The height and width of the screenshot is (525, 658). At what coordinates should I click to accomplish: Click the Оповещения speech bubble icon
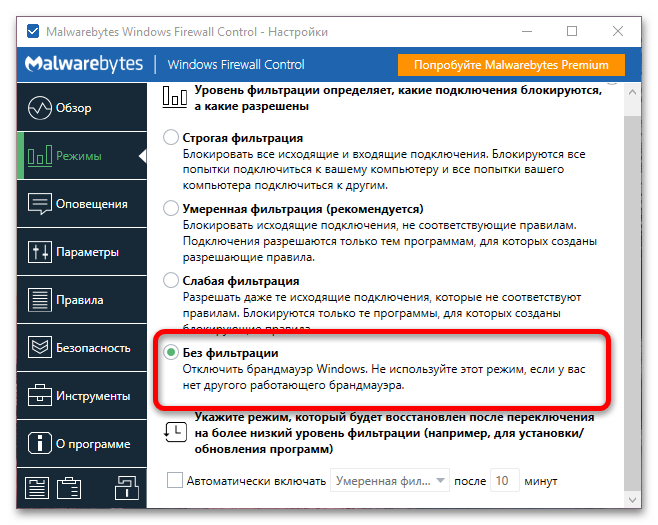pyautogui.click(x=40, y=204)
